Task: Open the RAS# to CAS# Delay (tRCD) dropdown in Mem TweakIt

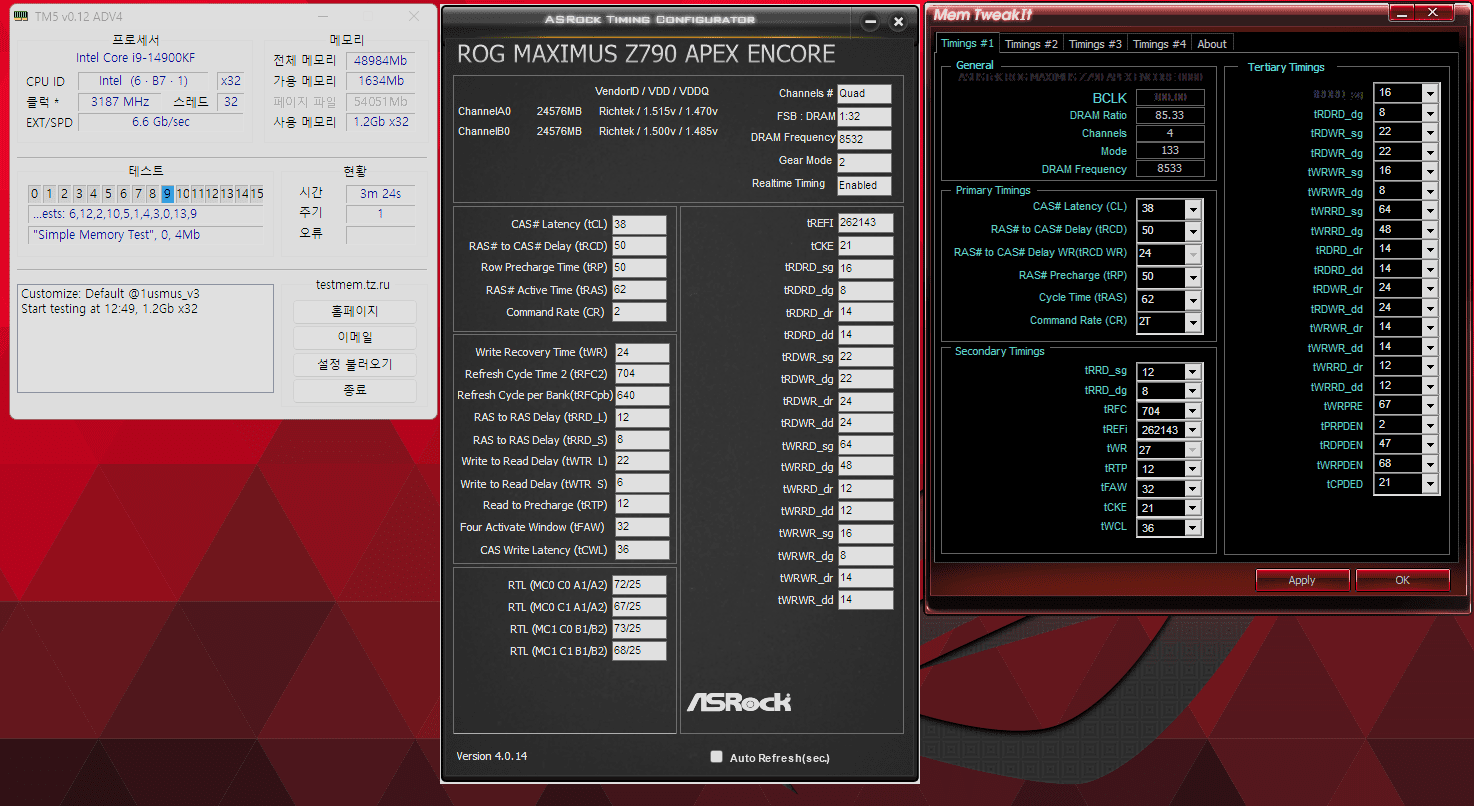Action: click(1193, 231)
